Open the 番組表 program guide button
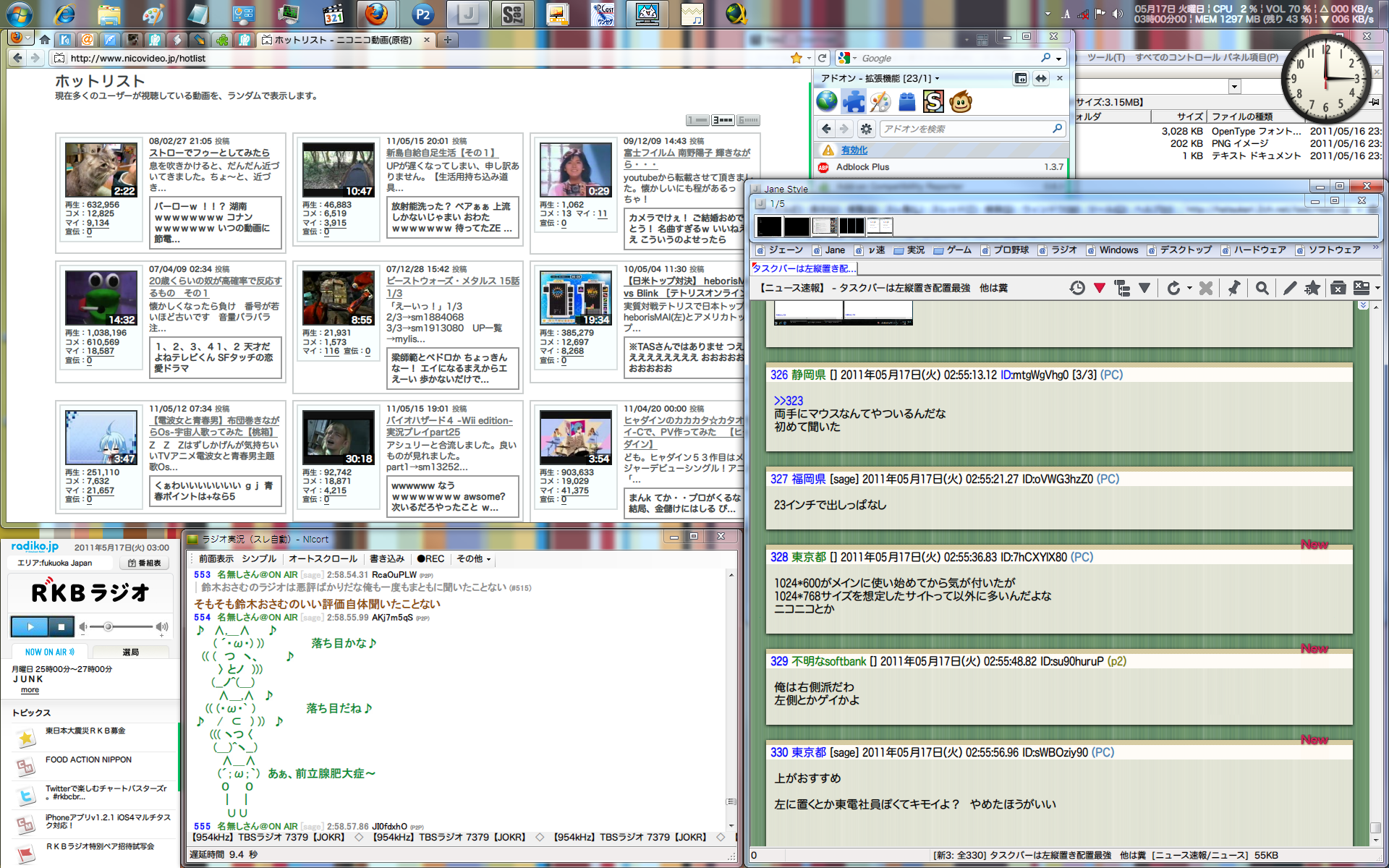The width and height of the screenshot is (1389, 868). tap(144, 563)
